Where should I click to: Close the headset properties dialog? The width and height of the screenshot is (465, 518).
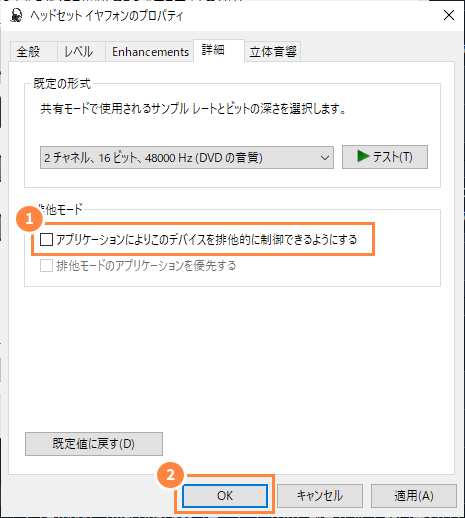tap(449, 15)
